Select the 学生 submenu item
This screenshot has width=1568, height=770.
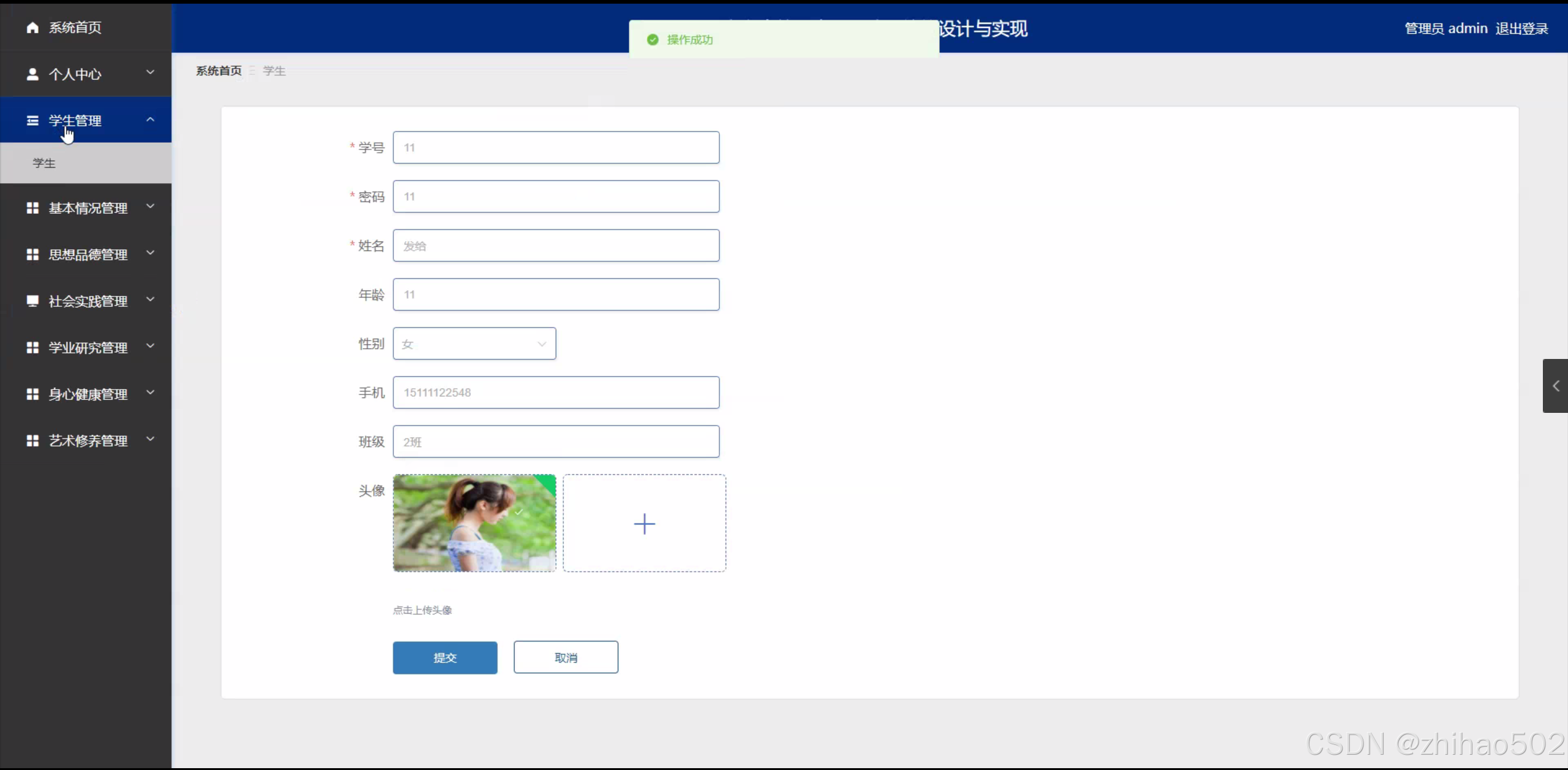click(44, 163)
